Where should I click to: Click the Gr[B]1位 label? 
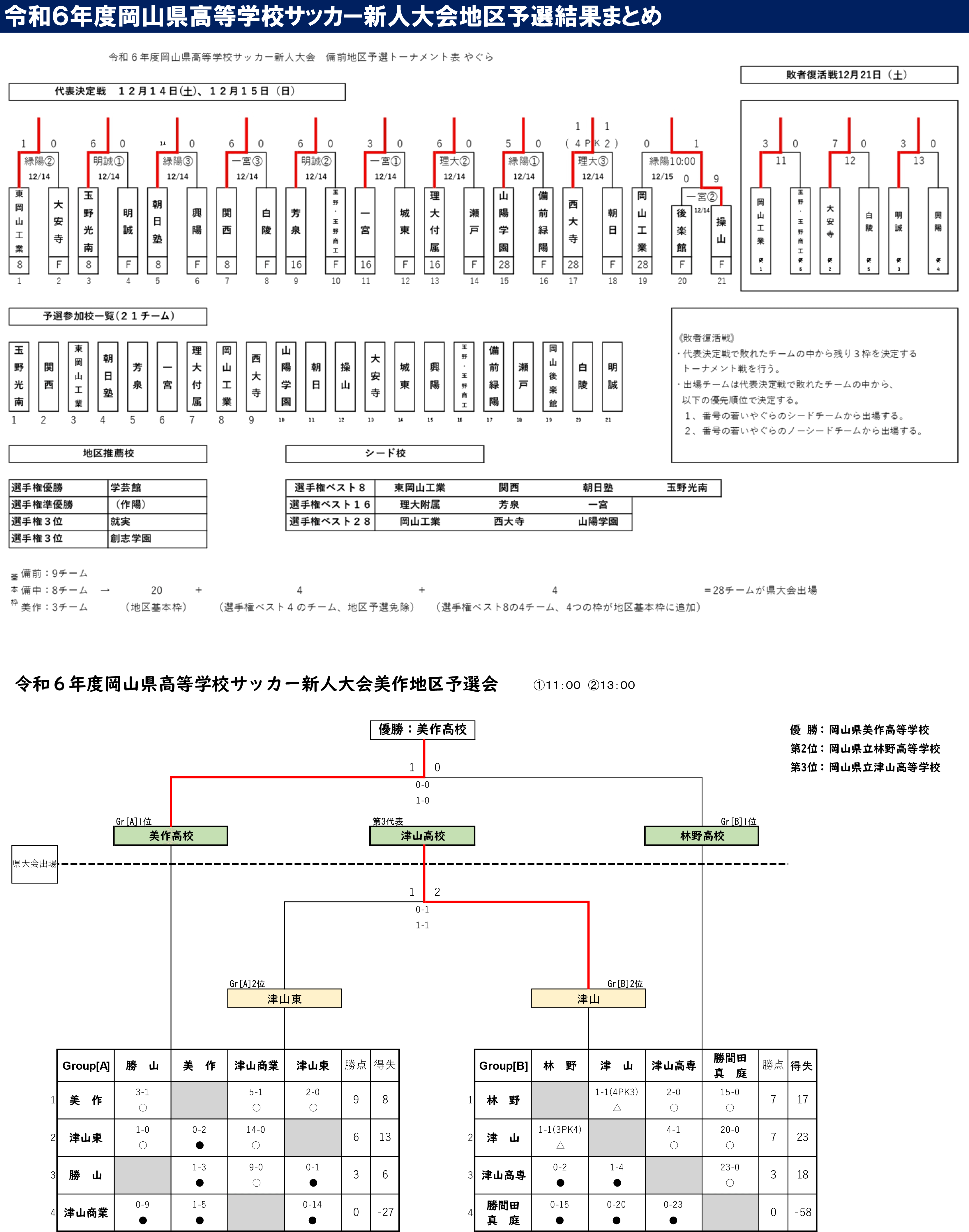pyautogui.click(x=739, y=822)
